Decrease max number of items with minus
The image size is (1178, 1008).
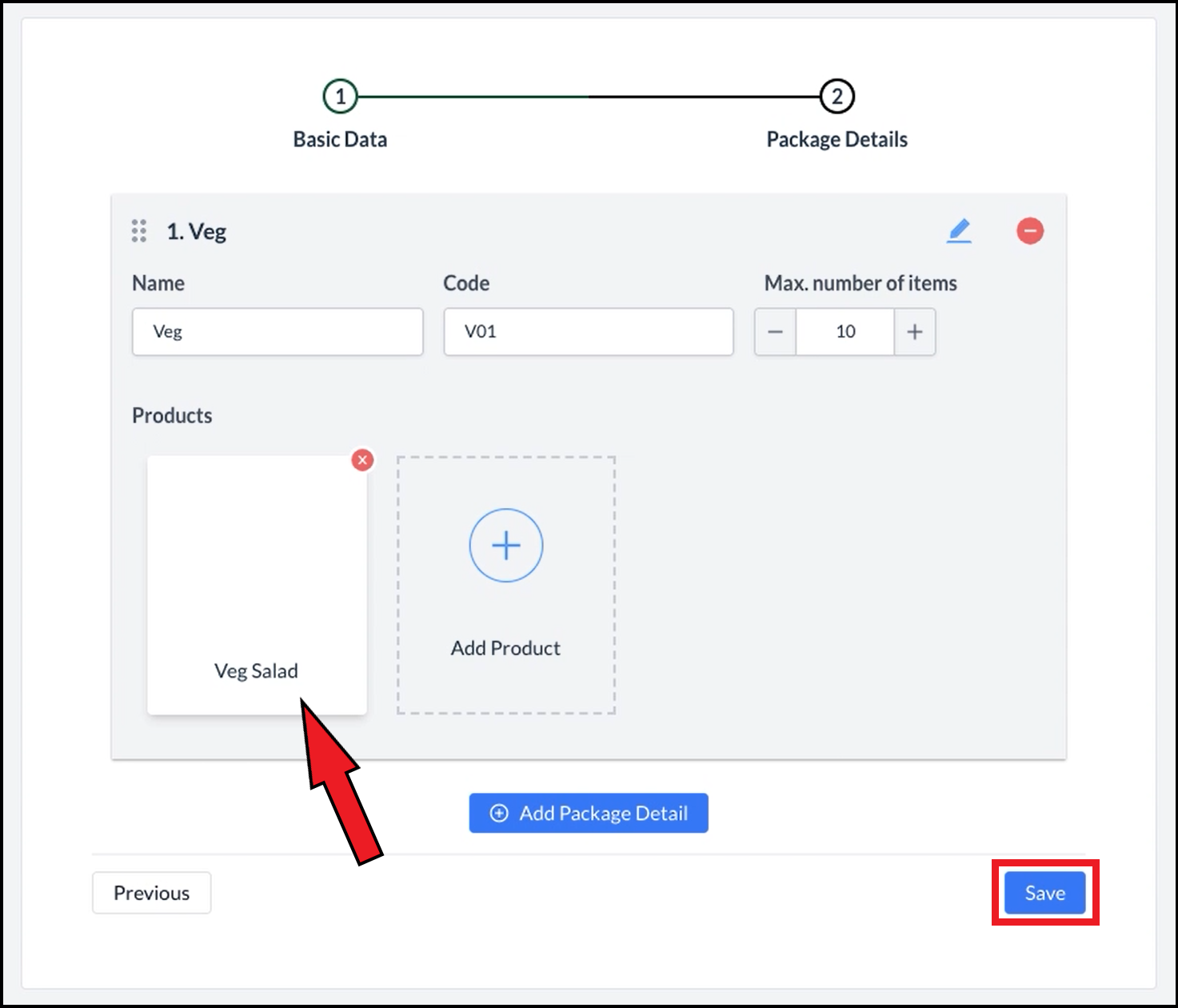pos(775,332)
